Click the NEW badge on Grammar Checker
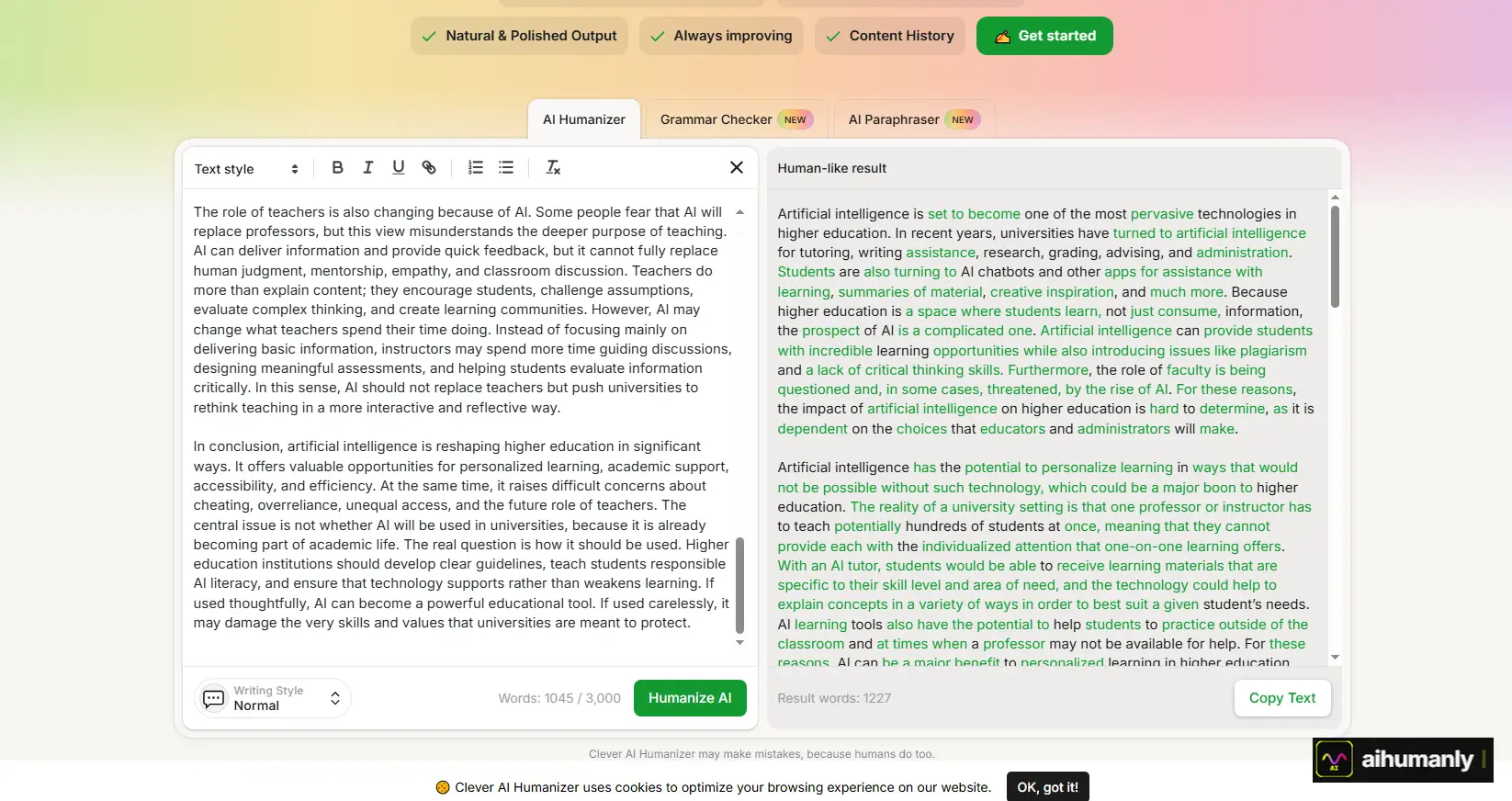Screen dimensions: 1512x801 pos(795,119)
